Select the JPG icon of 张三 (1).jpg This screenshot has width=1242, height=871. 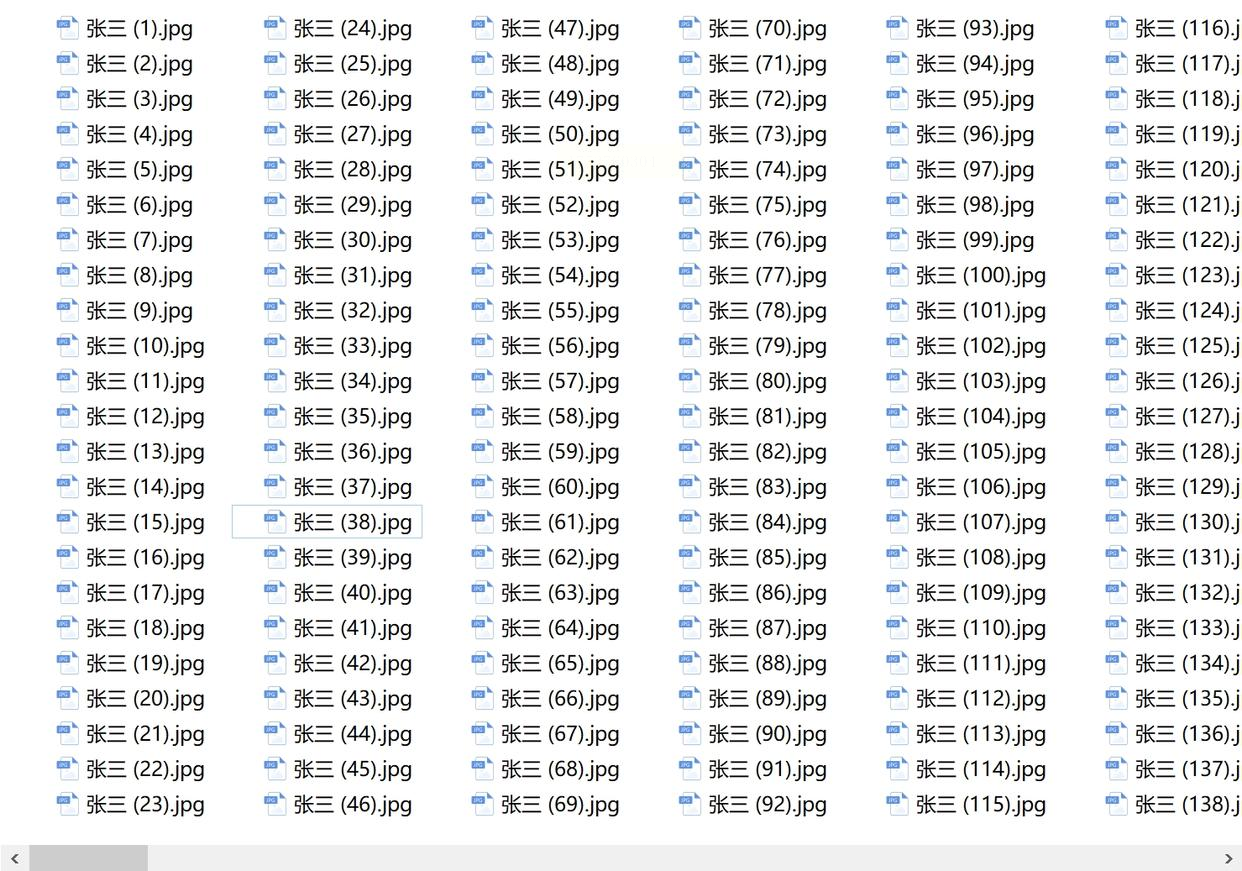[67, 28]
